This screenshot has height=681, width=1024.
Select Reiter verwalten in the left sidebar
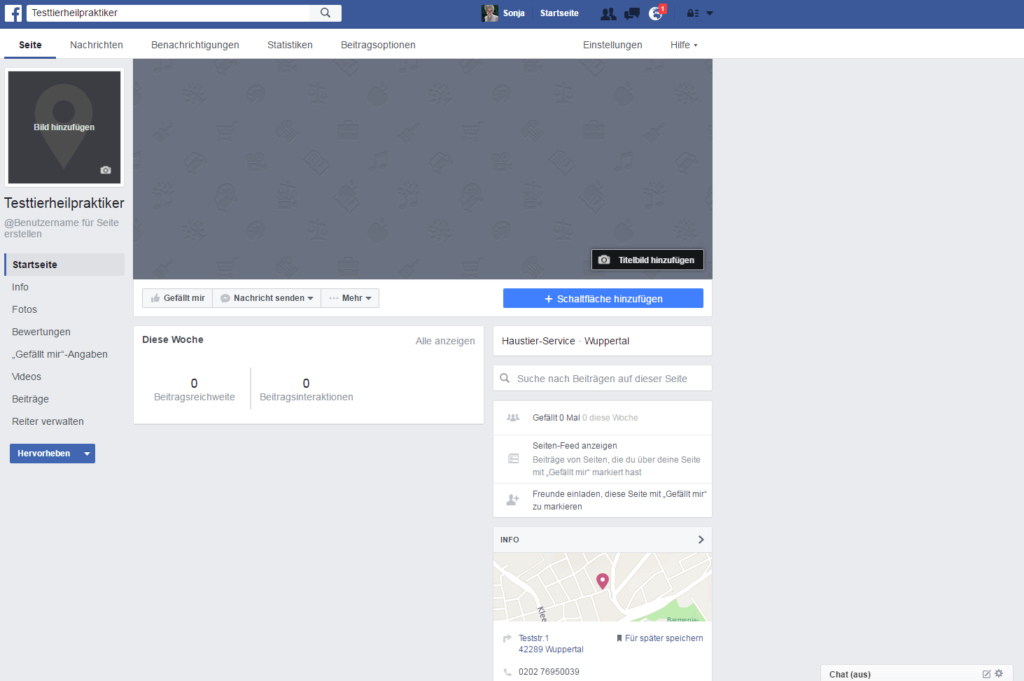[x=48, y=421]
